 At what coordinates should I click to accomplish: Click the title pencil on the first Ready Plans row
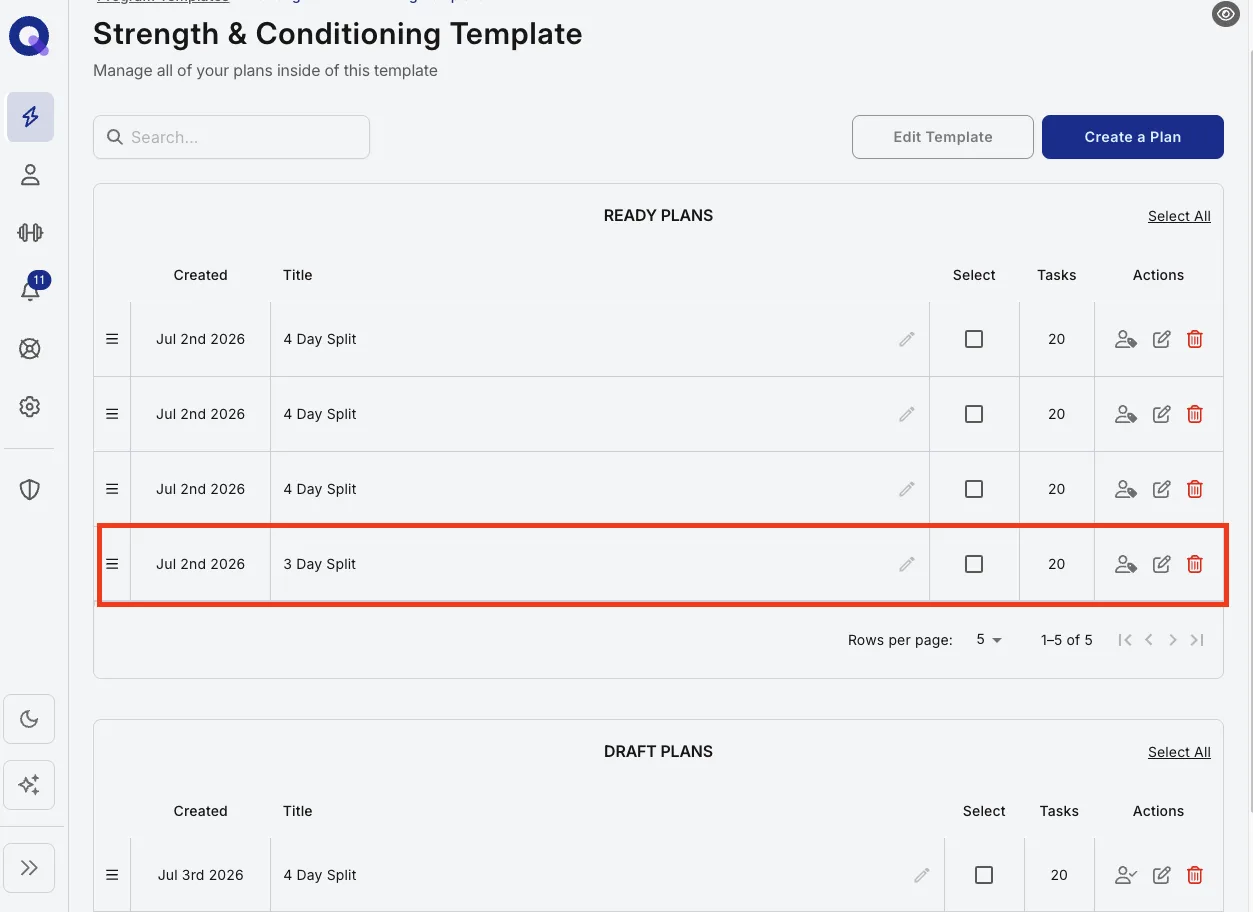coord(907,339)
